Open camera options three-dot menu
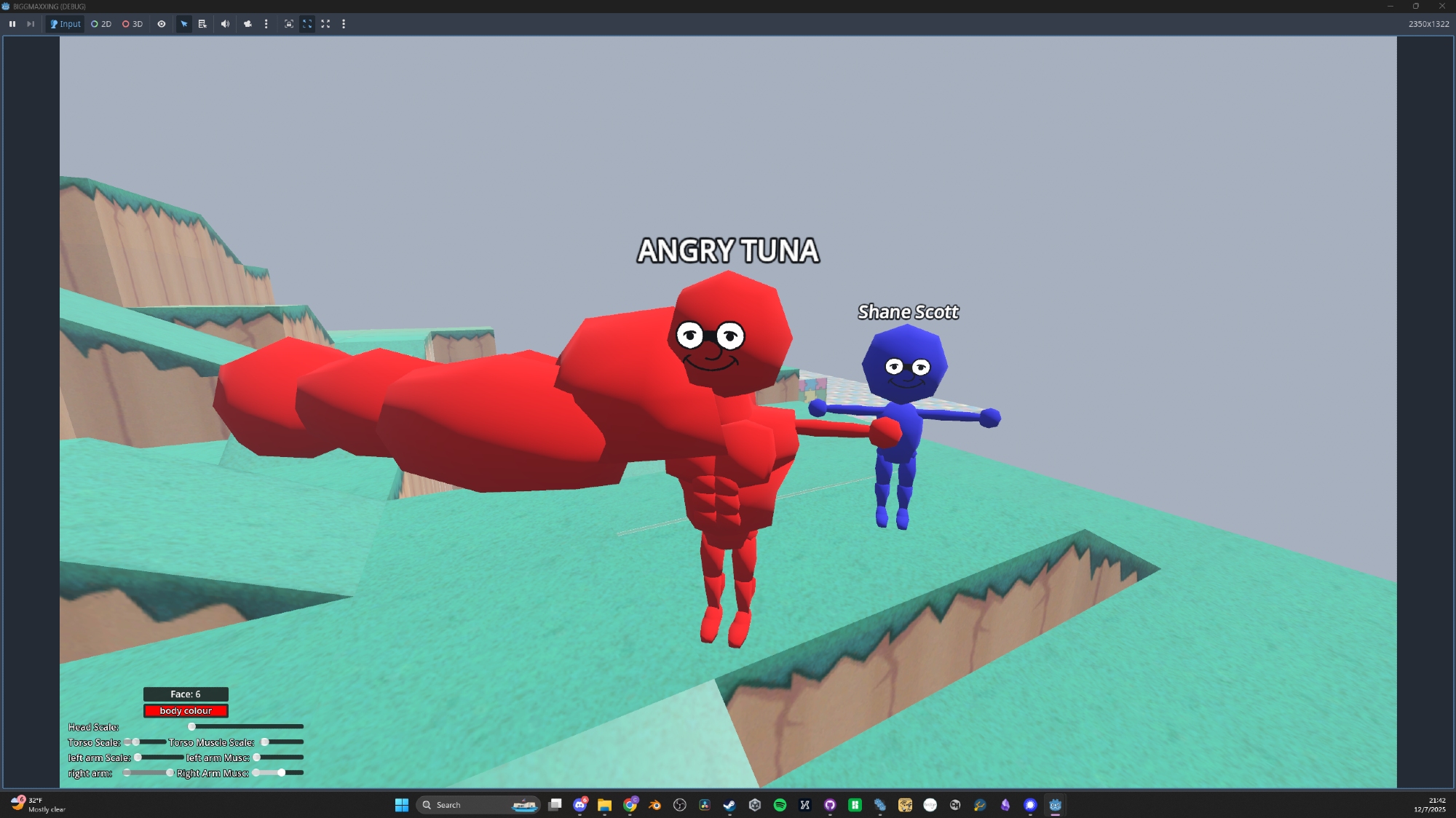The height and width of the screenshot is (818, 1456). click(x=266, y=24)
